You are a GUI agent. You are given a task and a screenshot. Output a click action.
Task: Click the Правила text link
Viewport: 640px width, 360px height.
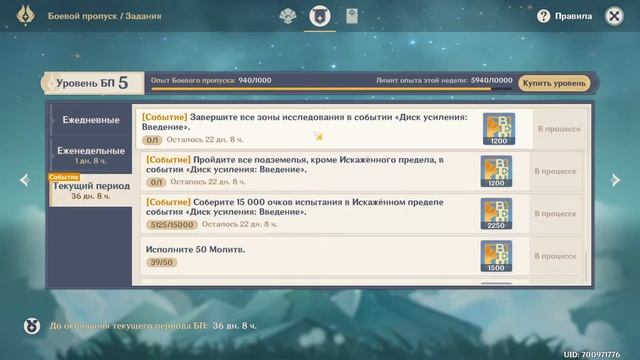pyautogui.click(x=573, y=16)
